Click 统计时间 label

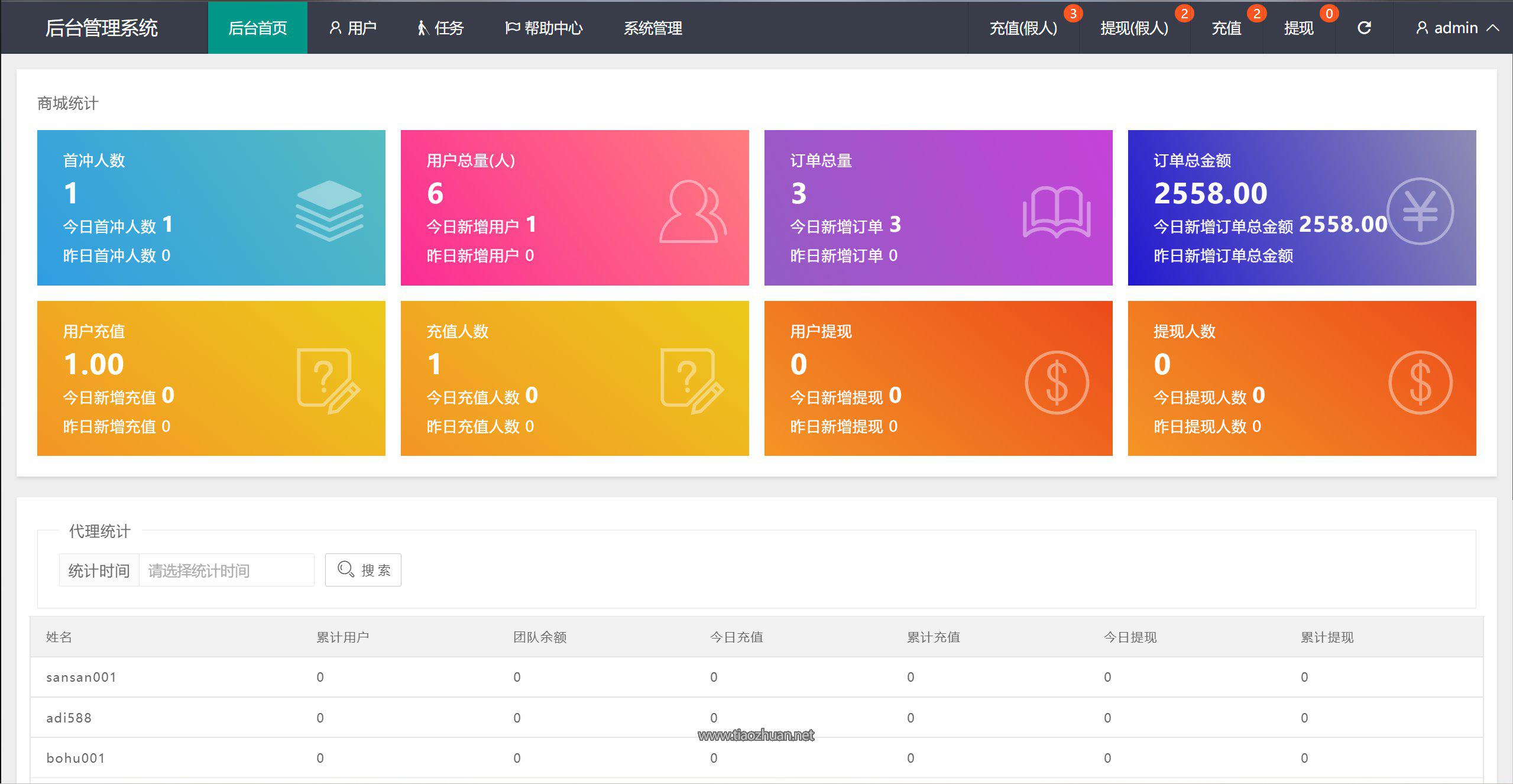pos(99,570)
